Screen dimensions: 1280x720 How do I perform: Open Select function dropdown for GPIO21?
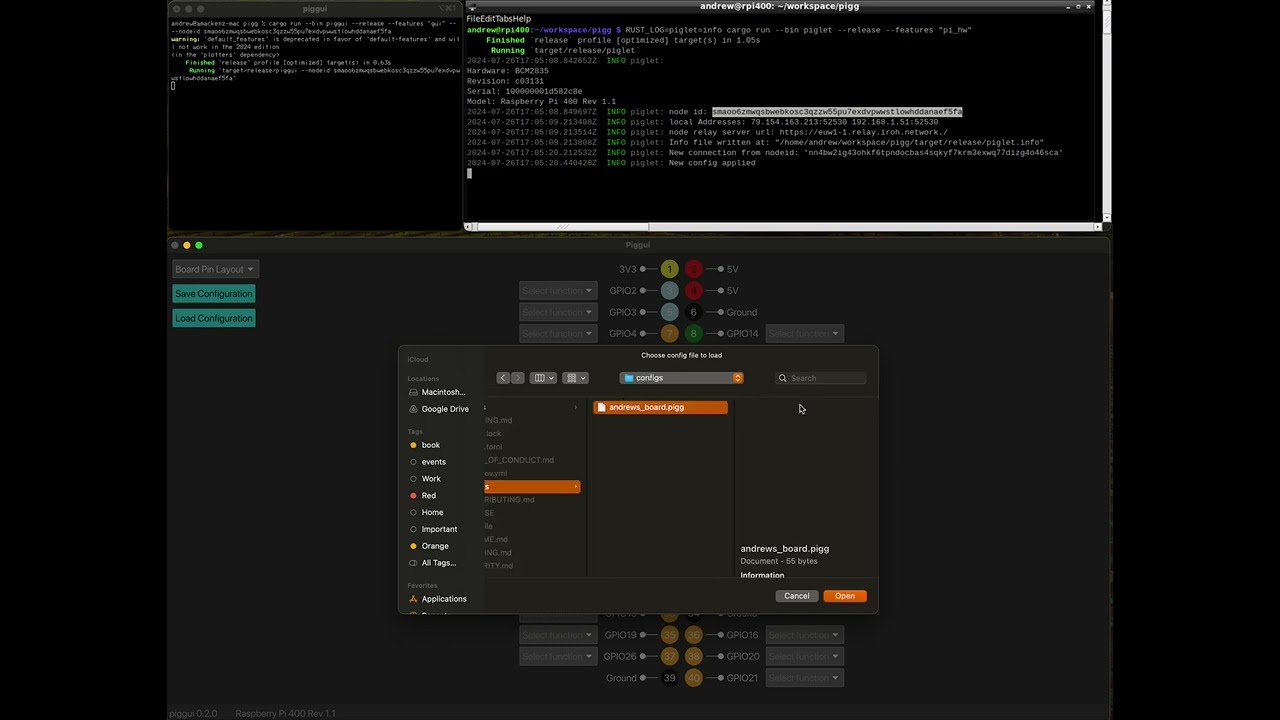pyautogui.click(x=804, y=678)
